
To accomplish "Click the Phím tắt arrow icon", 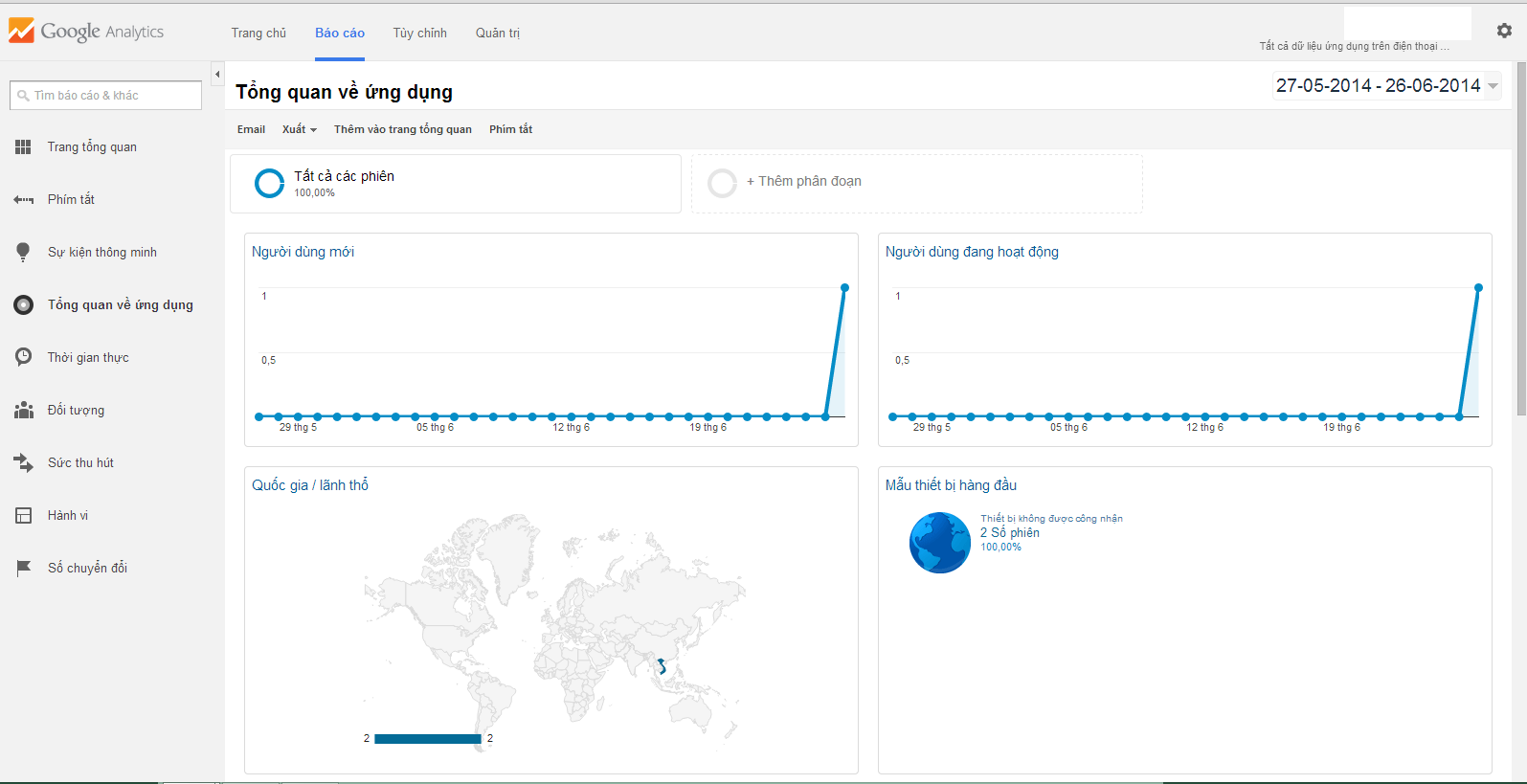I will point(23,199).
